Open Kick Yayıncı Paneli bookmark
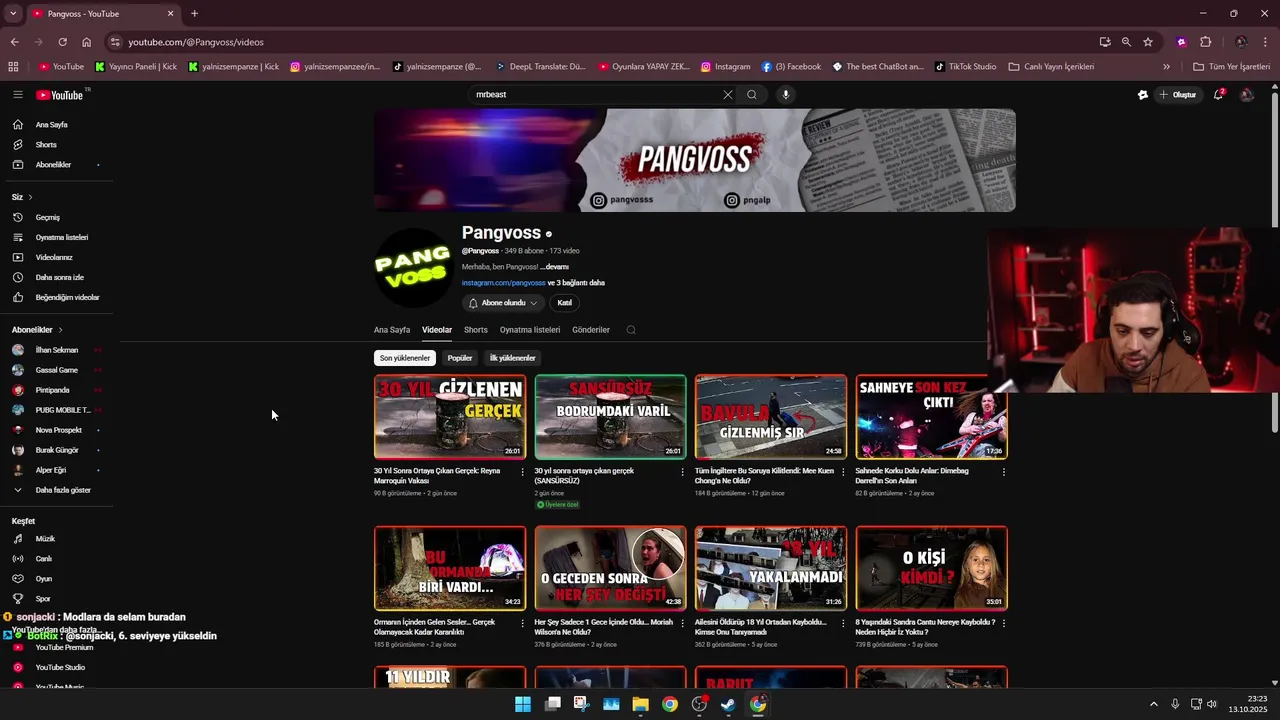 (138, 67)
